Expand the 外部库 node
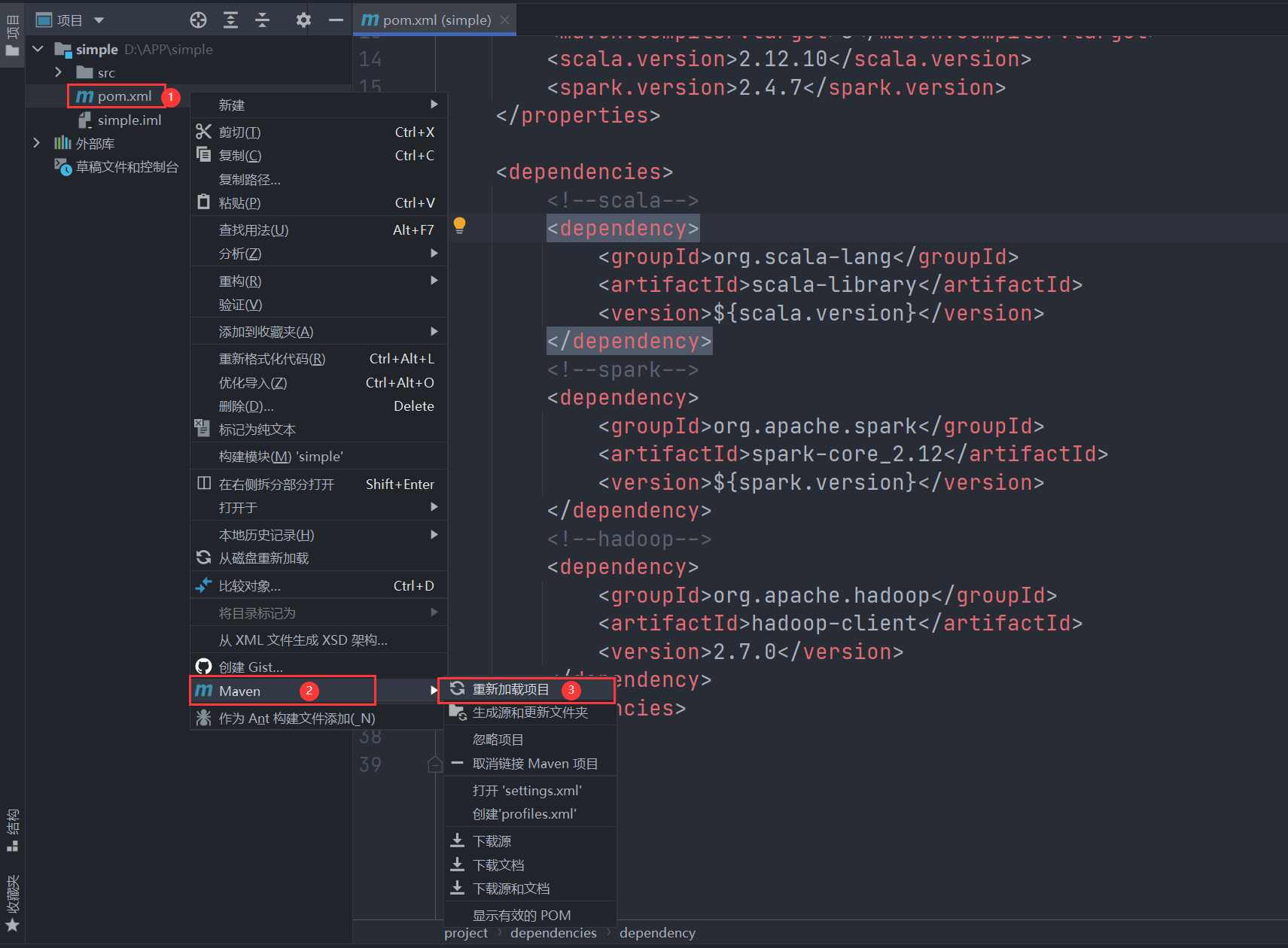Image resolution: width=1288 pixels, height=948 pixels. point(37,143)
